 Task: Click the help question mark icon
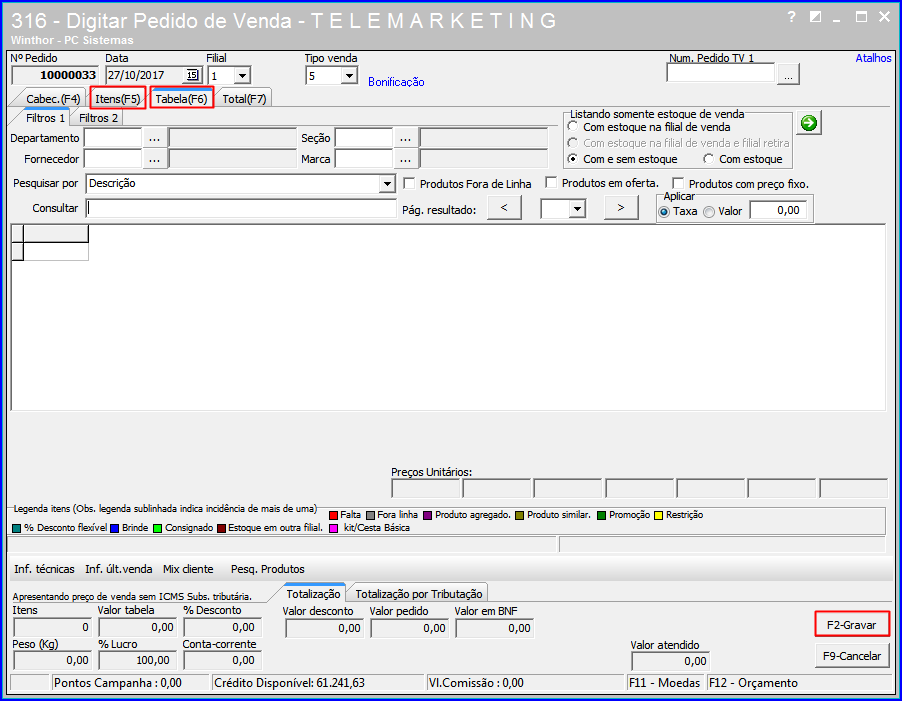792,17
